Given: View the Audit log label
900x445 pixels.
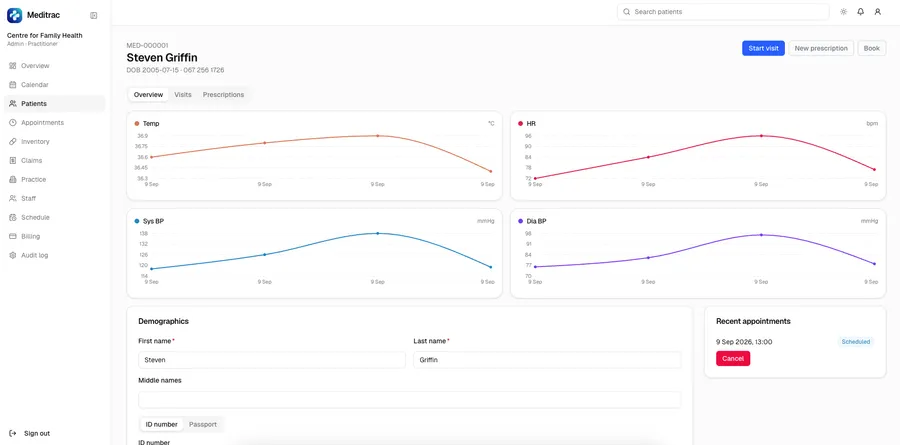Looking at the screenshot, I should coord(34,256).
